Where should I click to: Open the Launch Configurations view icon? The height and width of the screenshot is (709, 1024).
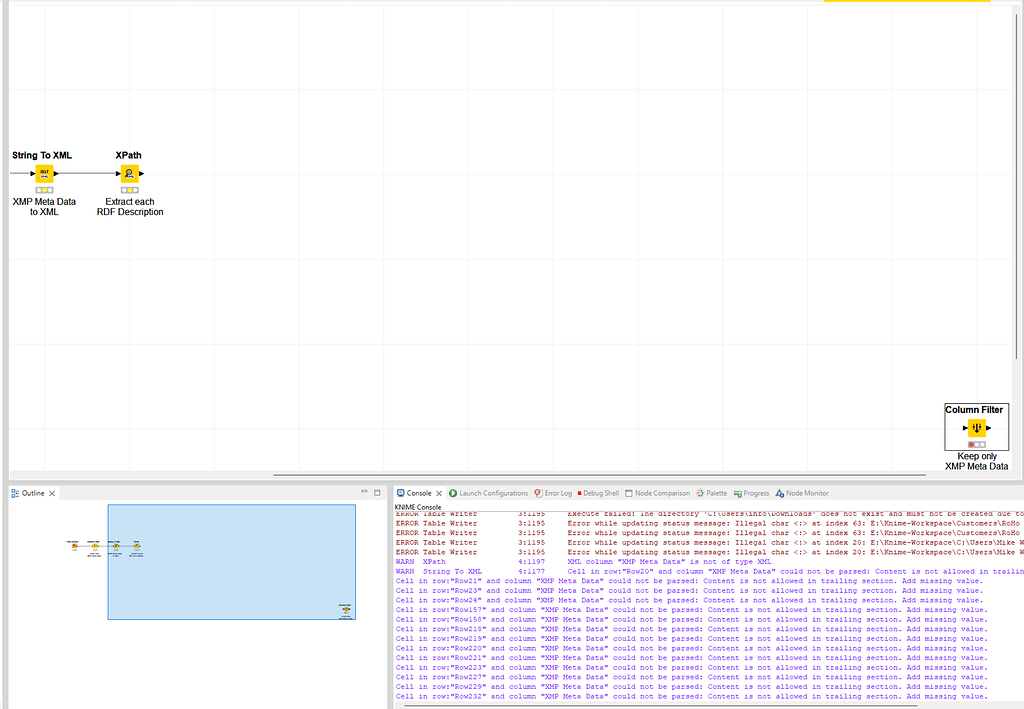point(453,492)
